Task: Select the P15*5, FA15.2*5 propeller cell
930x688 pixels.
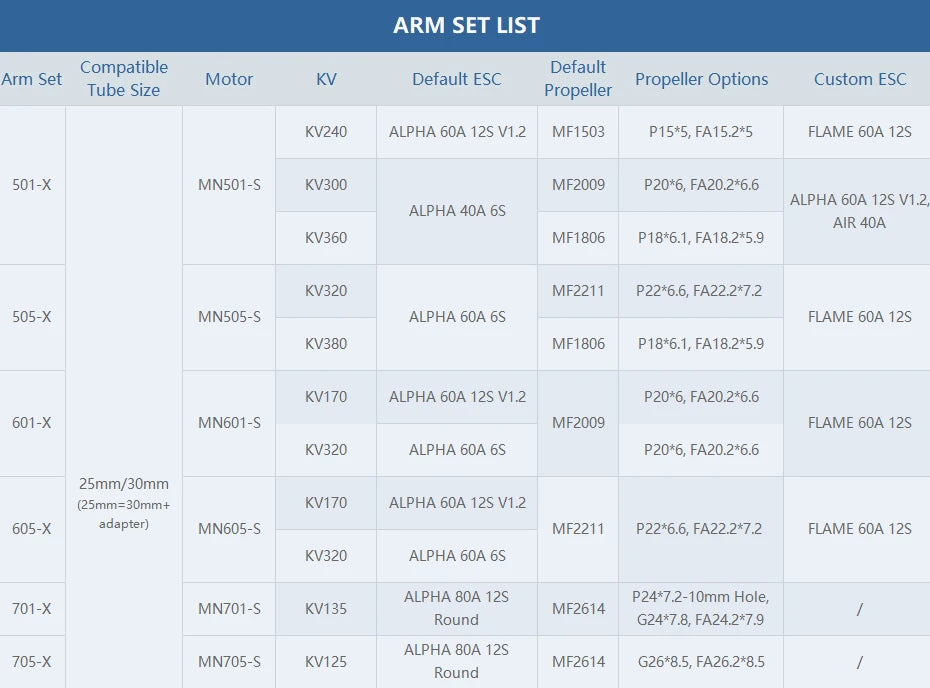Action: tap(701, 132)
